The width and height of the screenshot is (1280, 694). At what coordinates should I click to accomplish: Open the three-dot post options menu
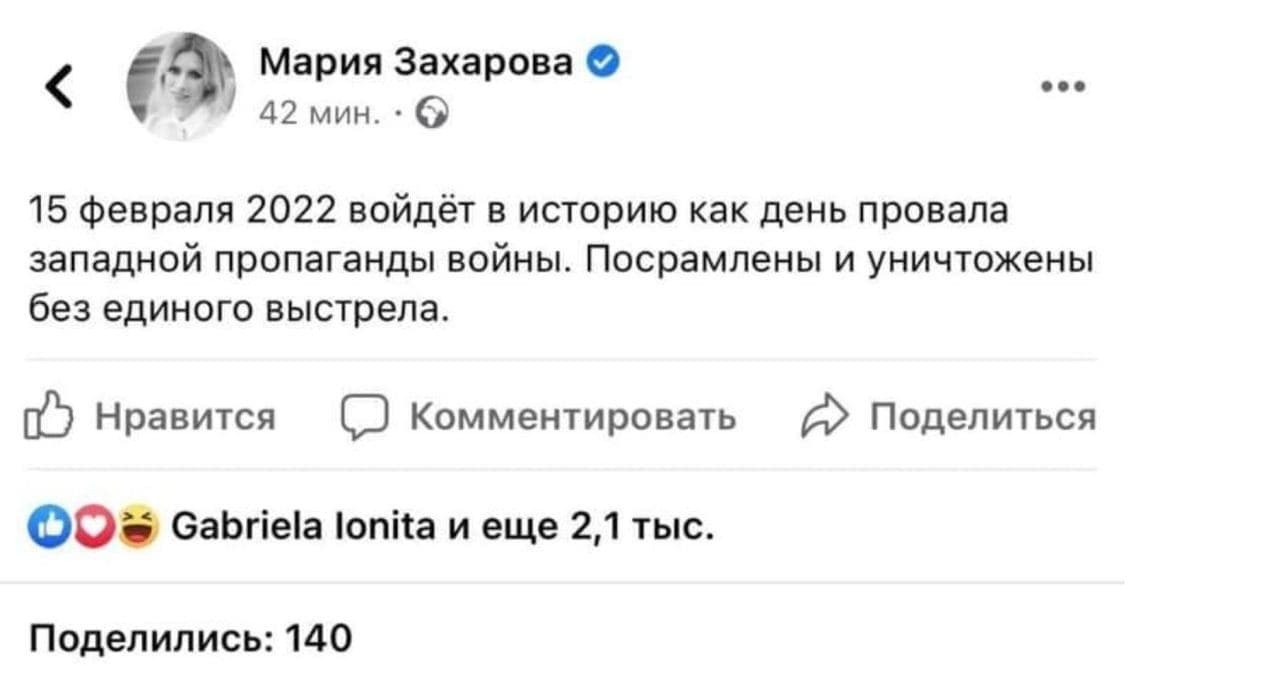pos(1063,87)
